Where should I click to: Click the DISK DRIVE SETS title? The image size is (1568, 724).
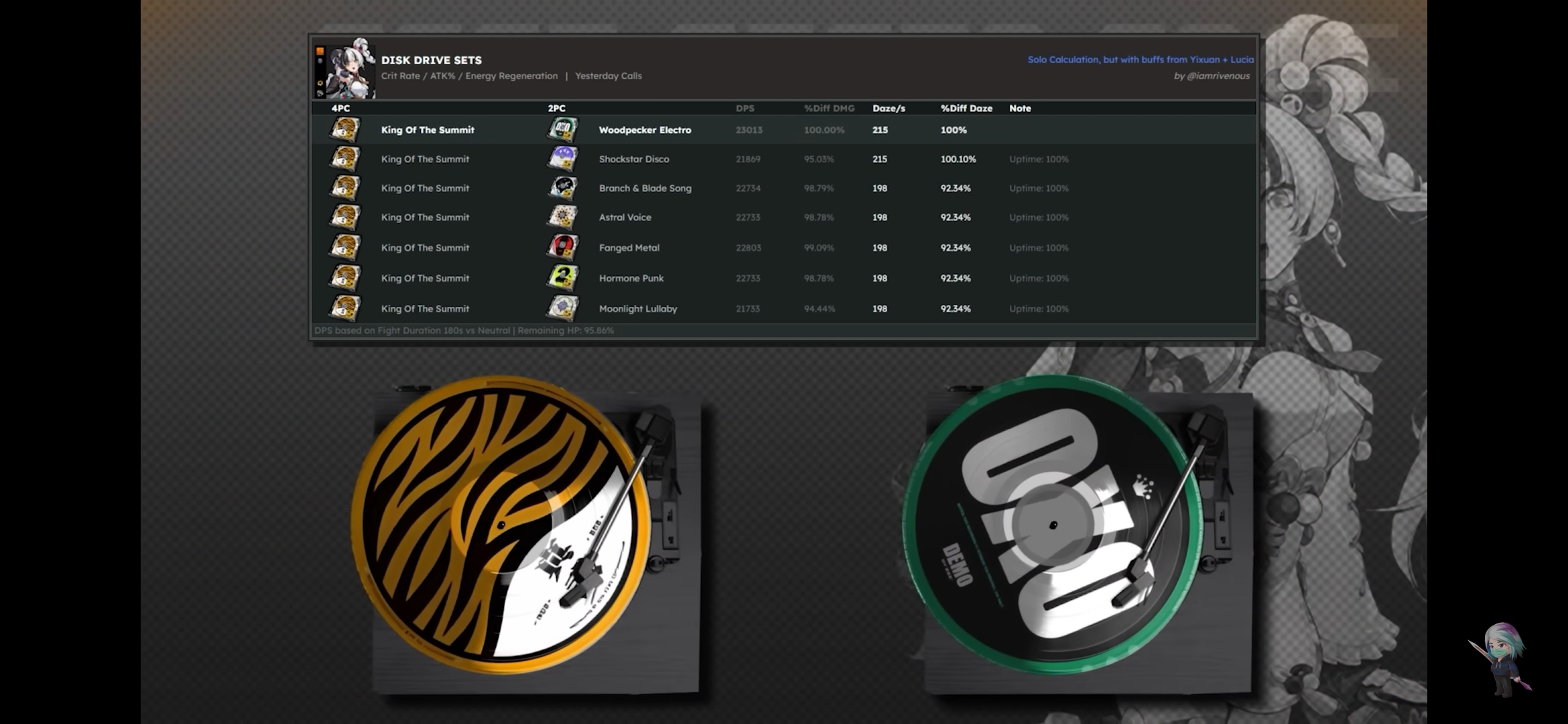tap(431, 60)
